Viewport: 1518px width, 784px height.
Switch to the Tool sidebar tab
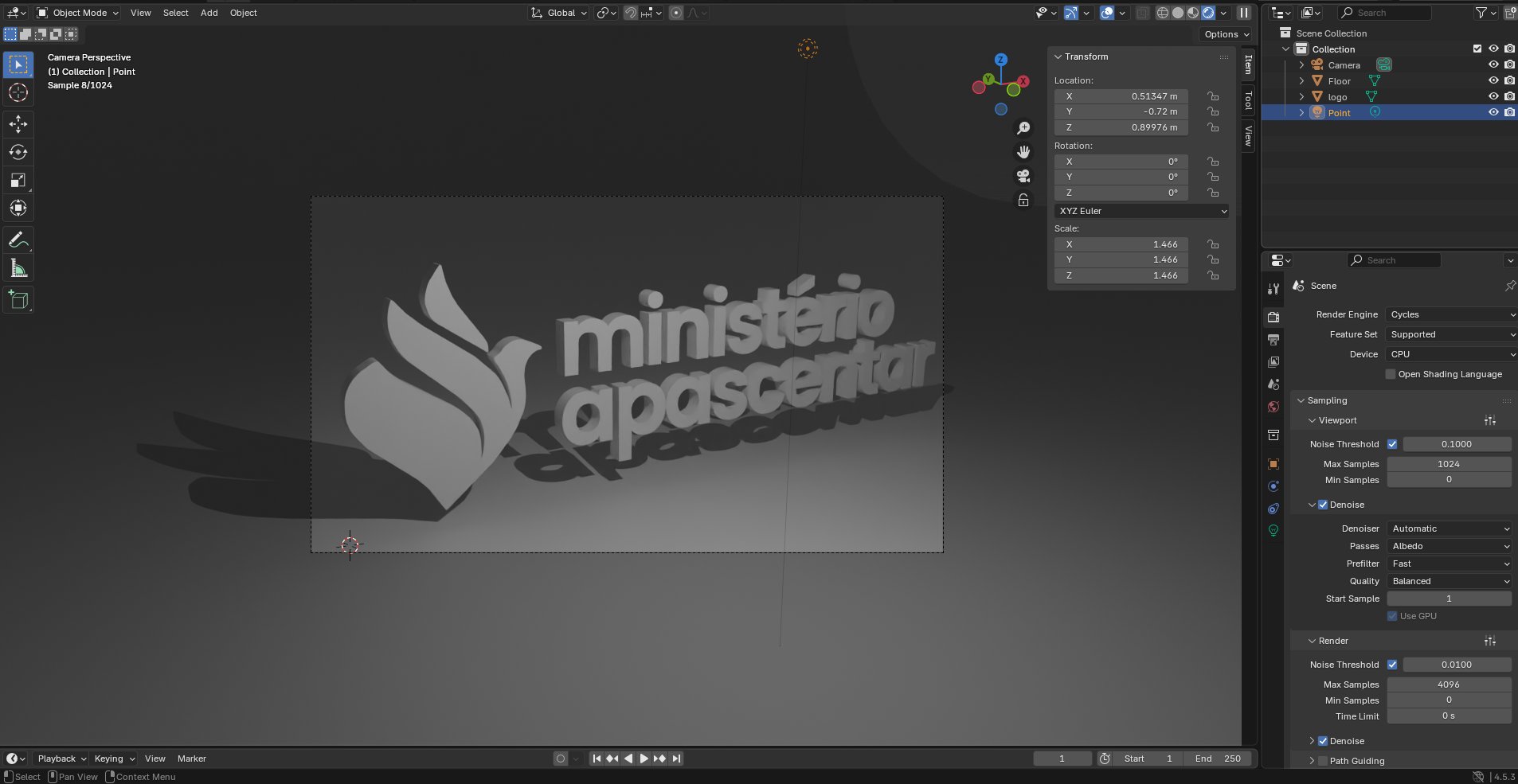pos(1248,100)
